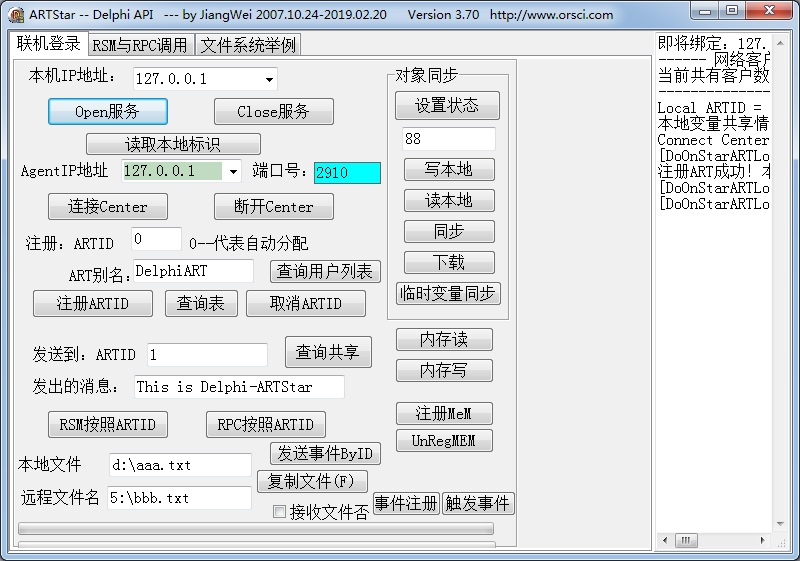Click the 断开Center button

tap(273, 206)
